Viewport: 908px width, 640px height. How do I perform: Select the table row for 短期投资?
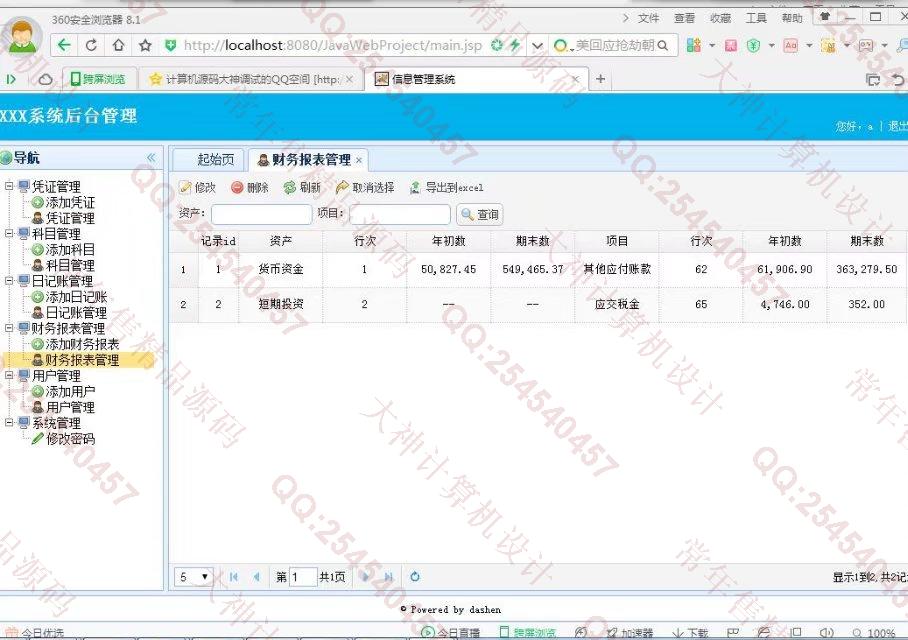[x=538, y=304]
